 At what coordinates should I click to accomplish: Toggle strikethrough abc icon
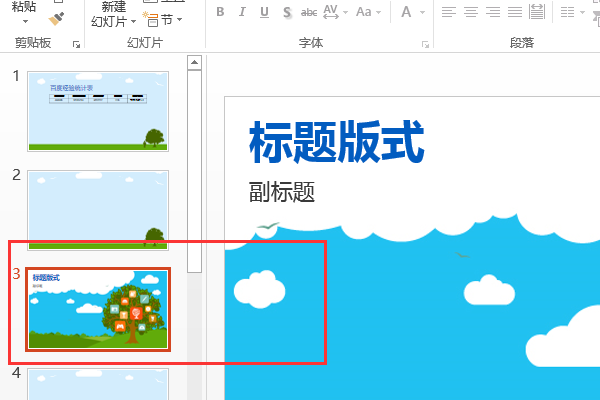tap(309, 13)
